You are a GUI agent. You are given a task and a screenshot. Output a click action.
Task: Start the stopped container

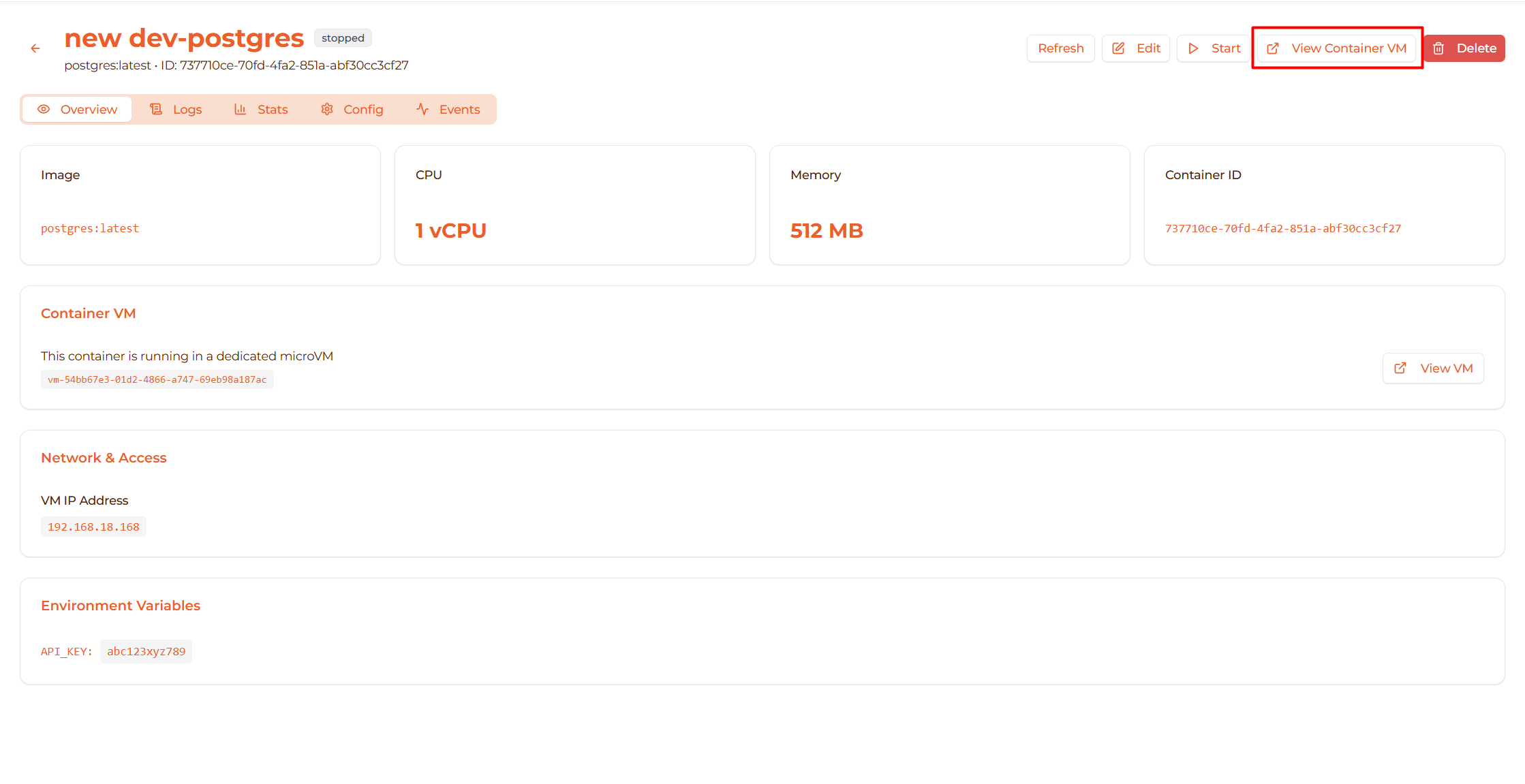(1213, 48)
